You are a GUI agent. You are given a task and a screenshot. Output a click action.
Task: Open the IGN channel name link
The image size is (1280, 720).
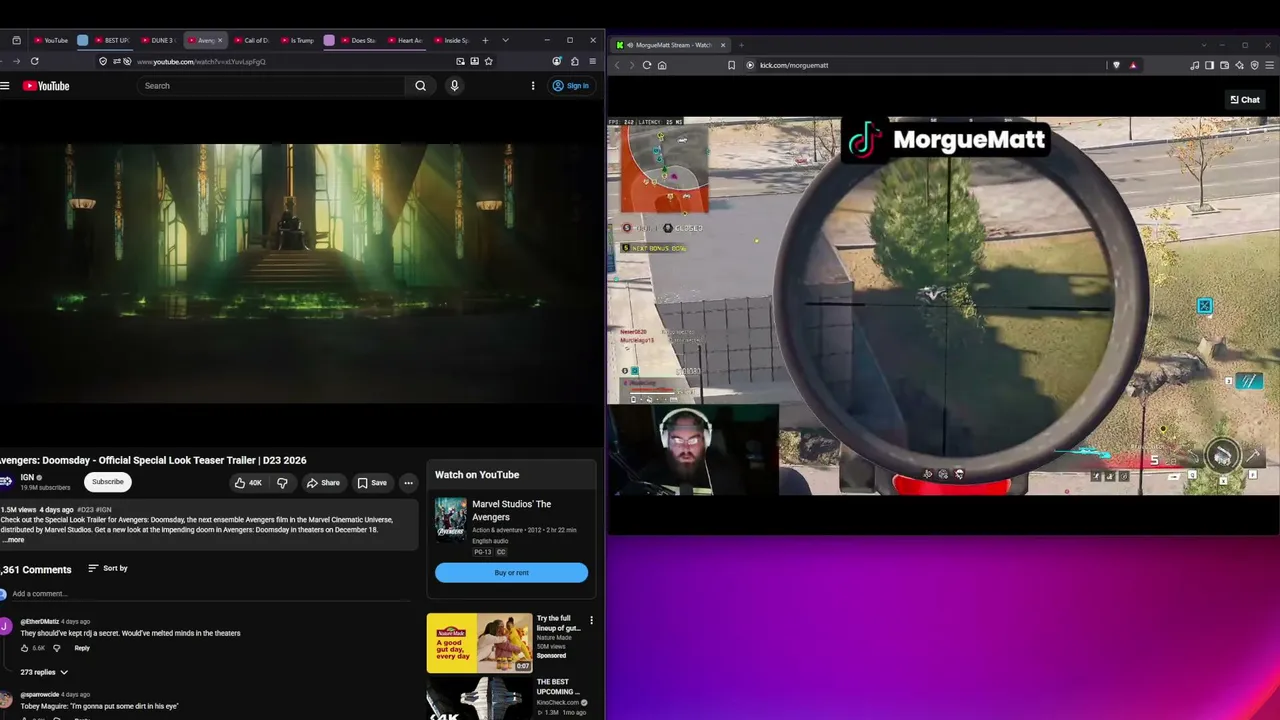[27, 477]
